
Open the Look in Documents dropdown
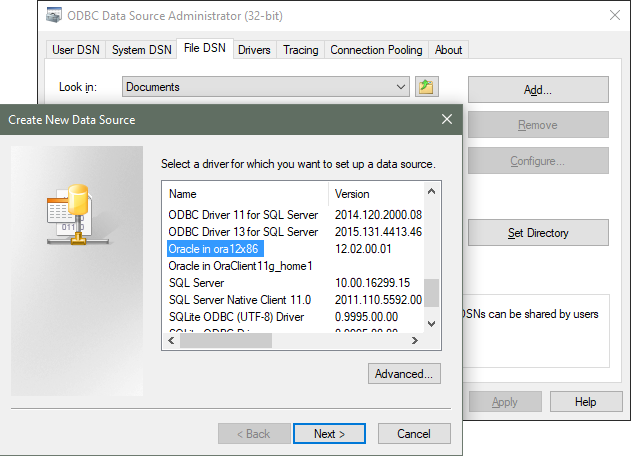266,87
